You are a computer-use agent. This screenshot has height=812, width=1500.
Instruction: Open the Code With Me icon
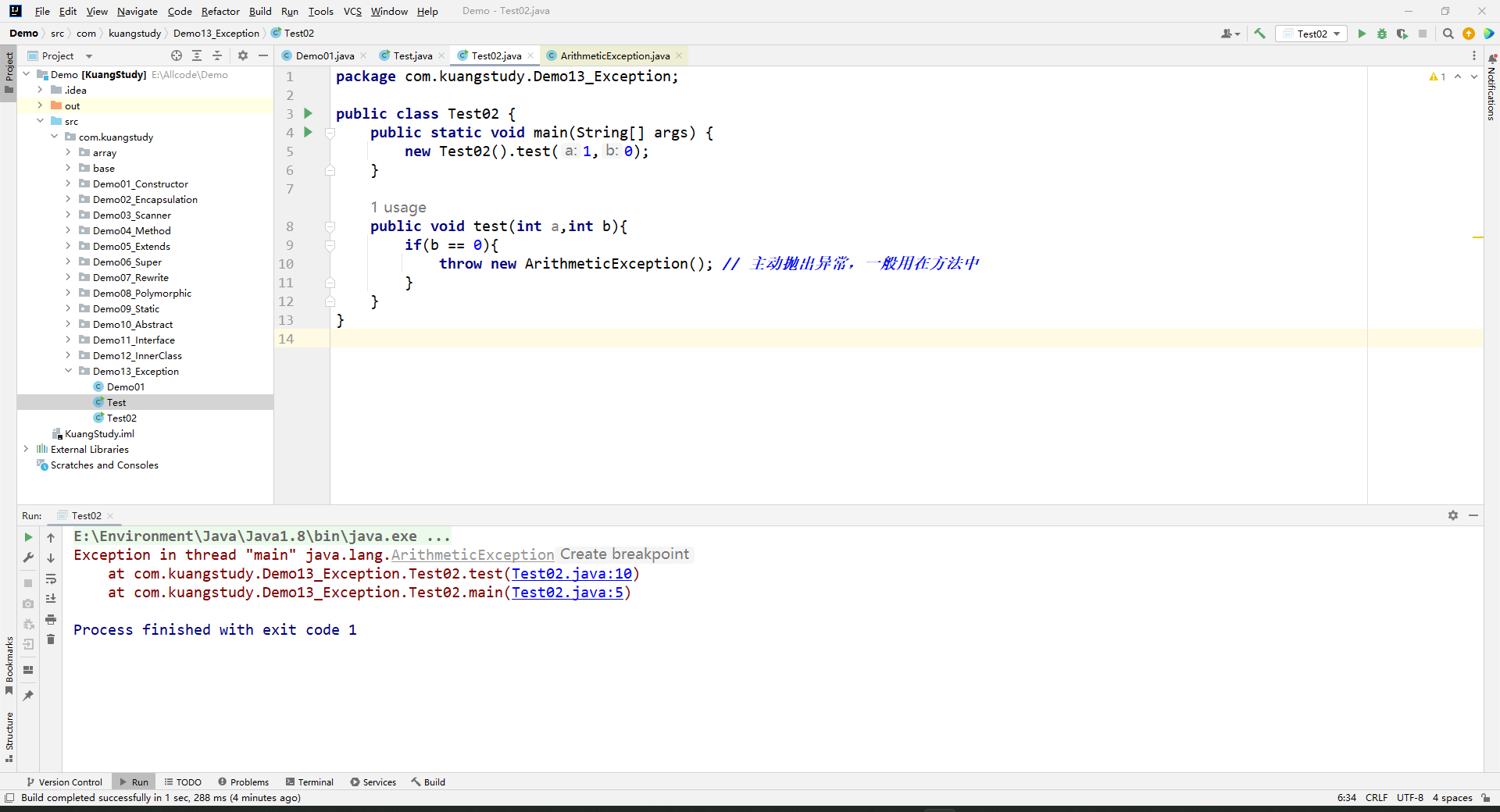pos(1230,34)
